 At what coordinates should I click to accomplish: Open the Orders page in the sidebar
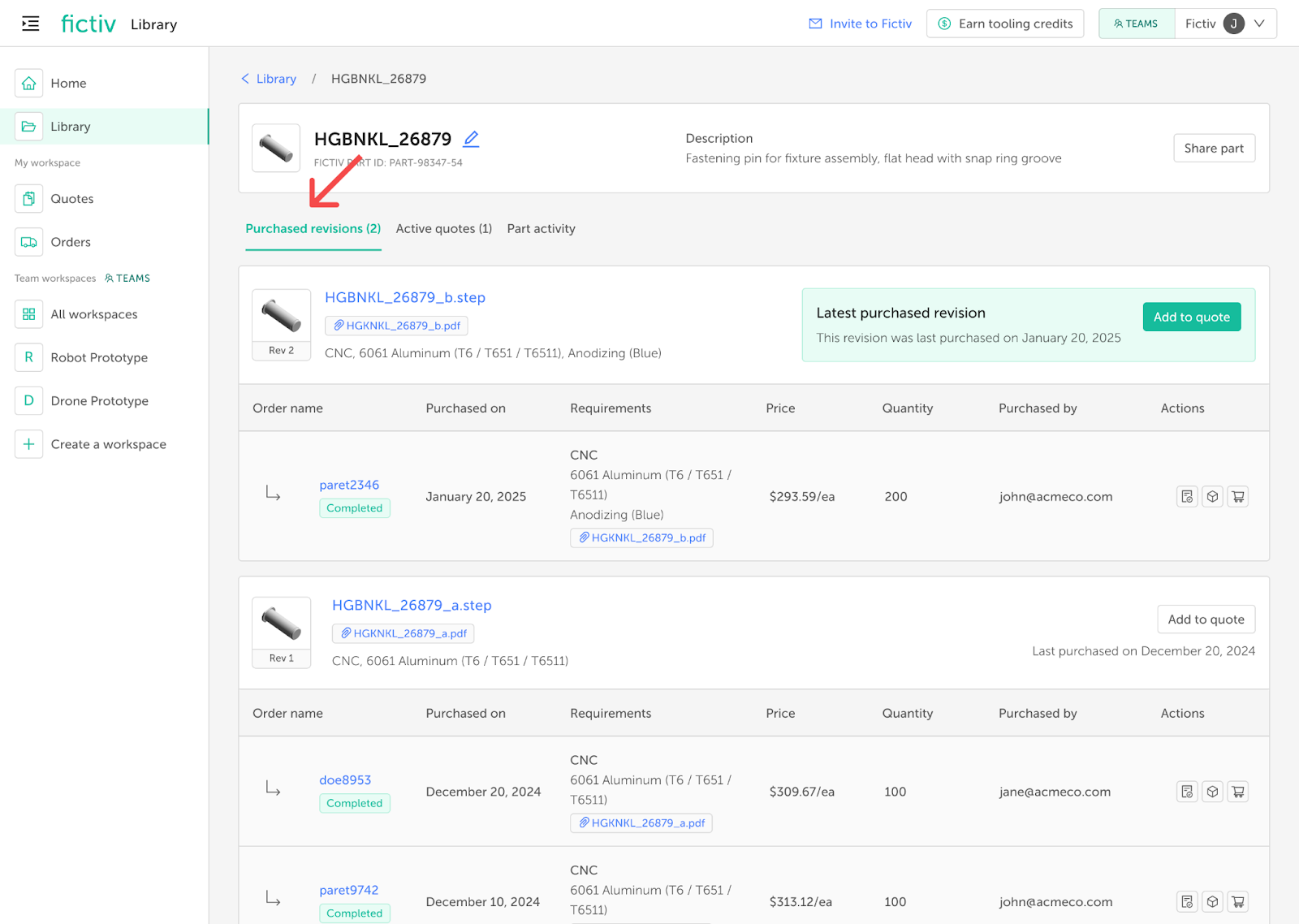click(x=71, y=242)
